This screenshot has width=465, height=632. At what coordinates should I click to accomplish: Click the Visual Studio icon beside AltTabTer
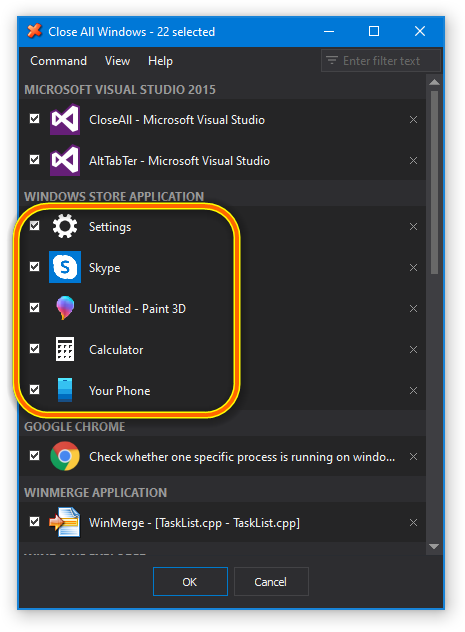pos(65,160)
